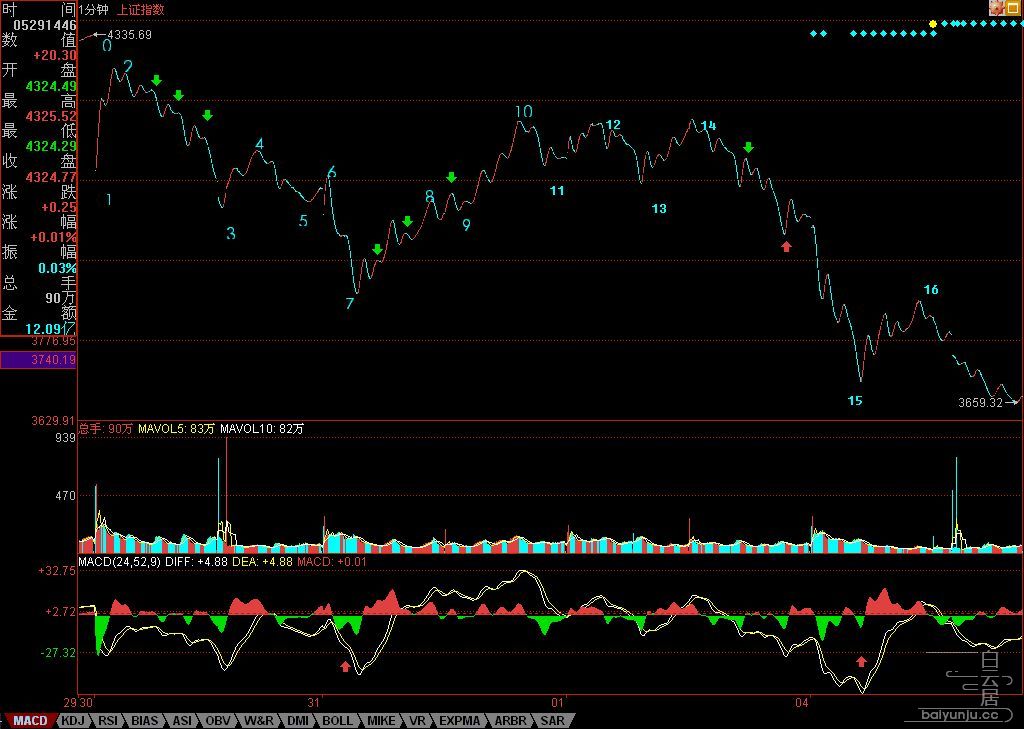Click the purple 3740.19 price box
Viewport: 1024px width, 729px height.
(x=39, y=360)
